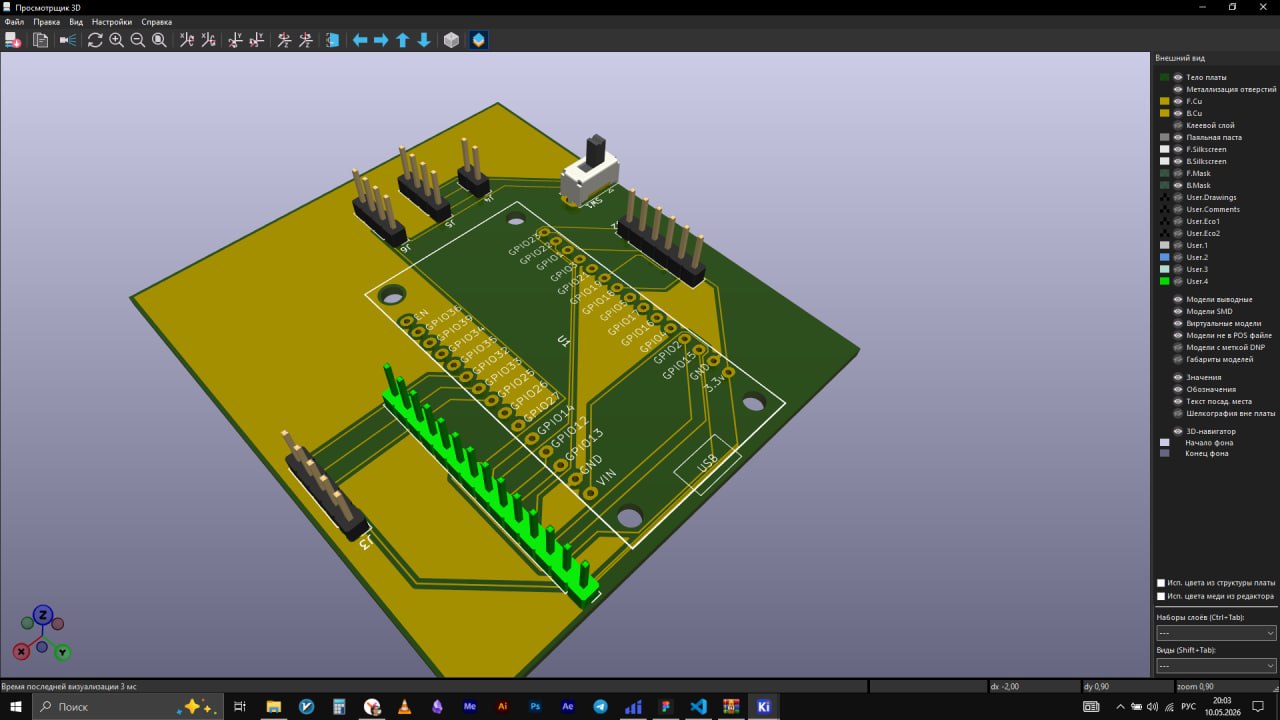The height and width of the screenshot is (720, 1280).
Task: Hide the F.Cu layer
Action: point(1178,101)
